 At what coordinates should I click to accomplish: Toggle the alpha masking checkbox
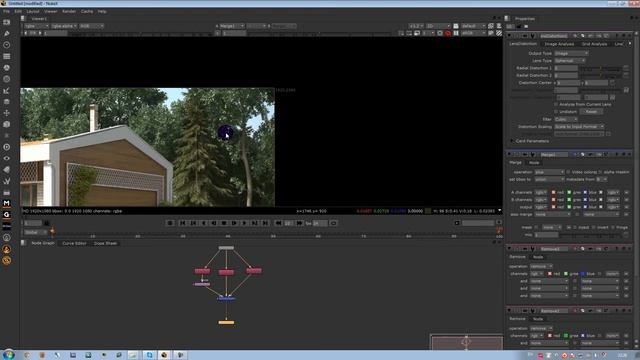(601, 172)
